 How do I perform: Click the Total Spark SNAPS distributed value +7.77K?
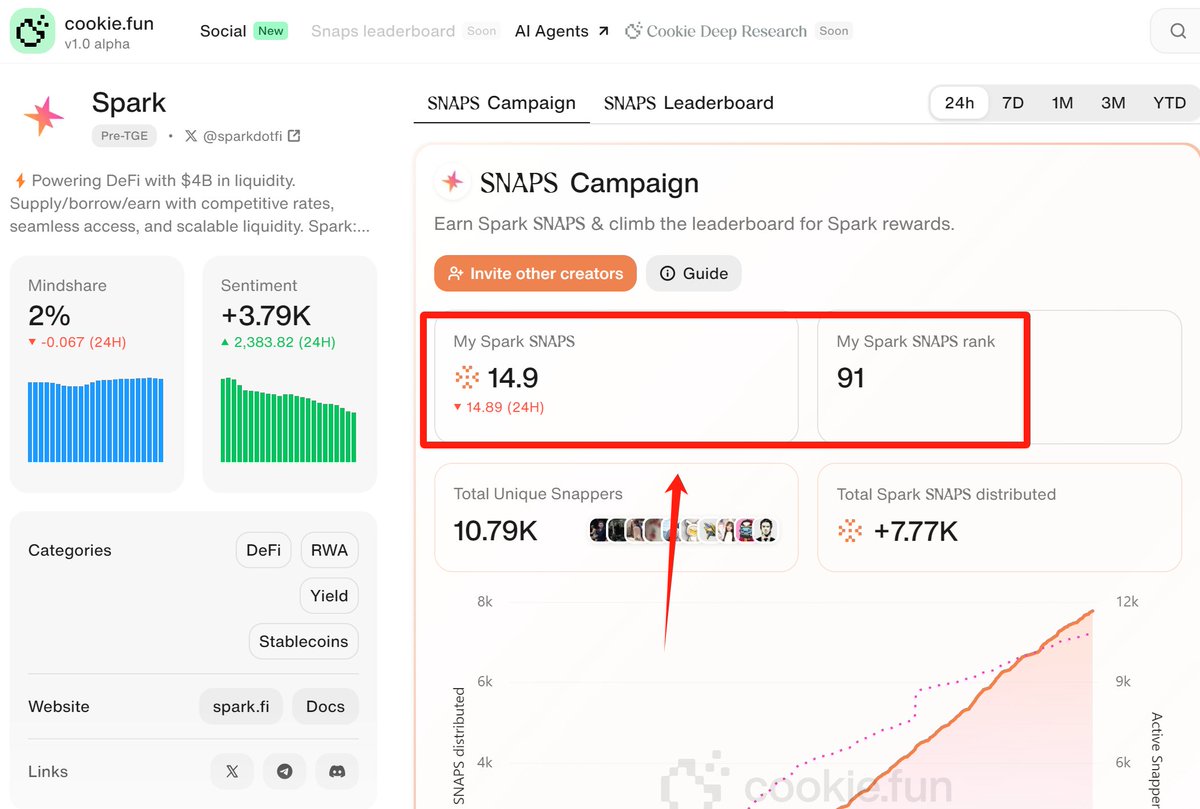[x=916, y=531]
